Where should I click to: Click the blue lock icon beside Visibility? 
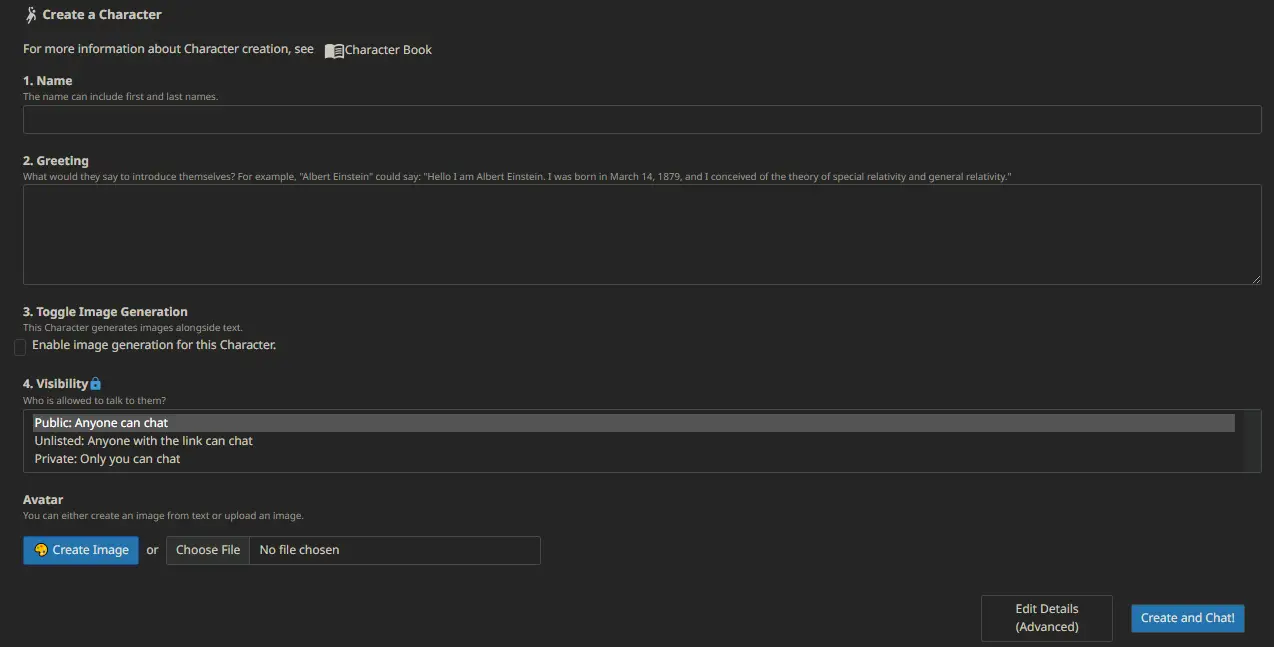[96, 384]
